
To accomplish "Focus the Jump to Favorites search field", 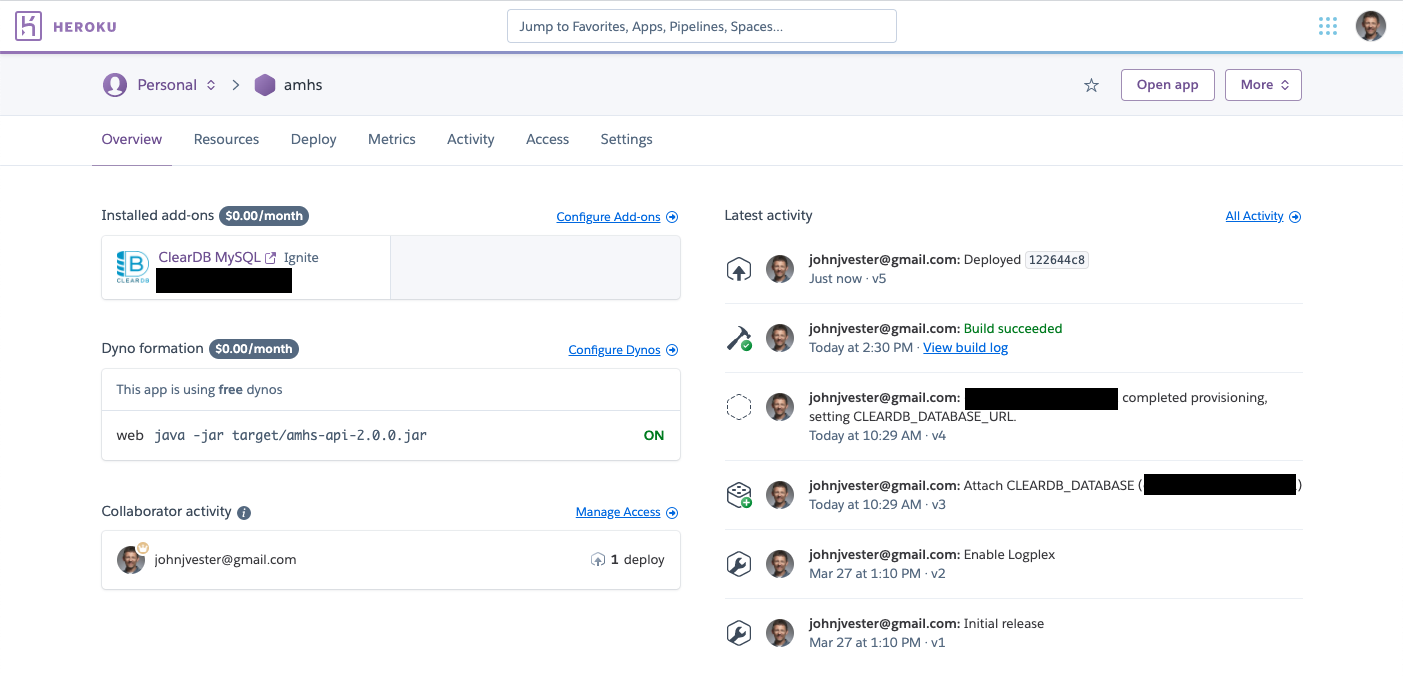I will pyautogui.click(x=701, y=26).
